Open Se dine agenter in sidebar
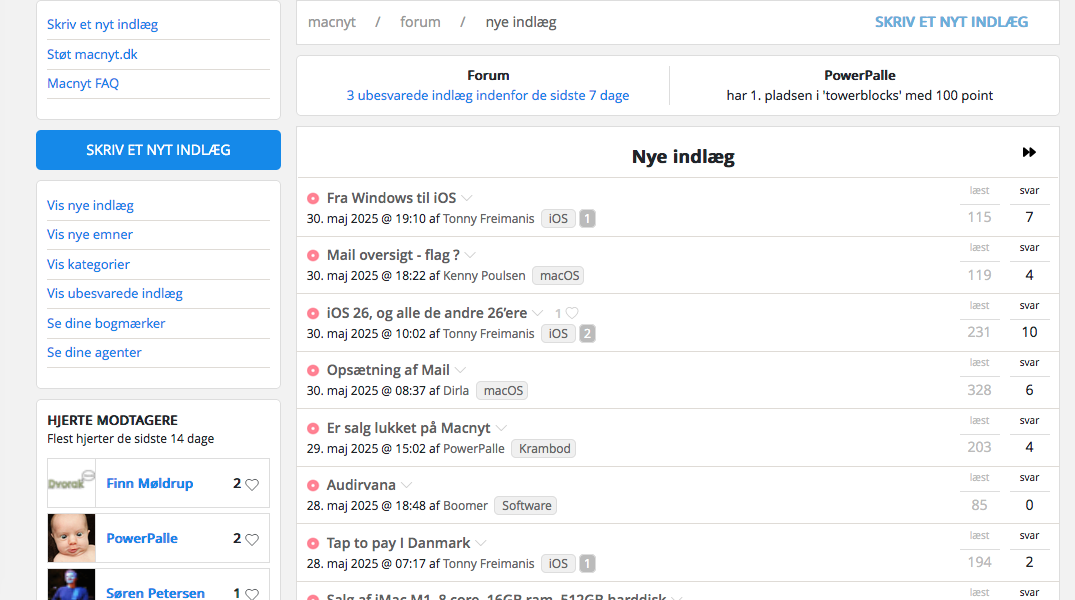This screenshot has height=600, width=1075. [94, 352]
